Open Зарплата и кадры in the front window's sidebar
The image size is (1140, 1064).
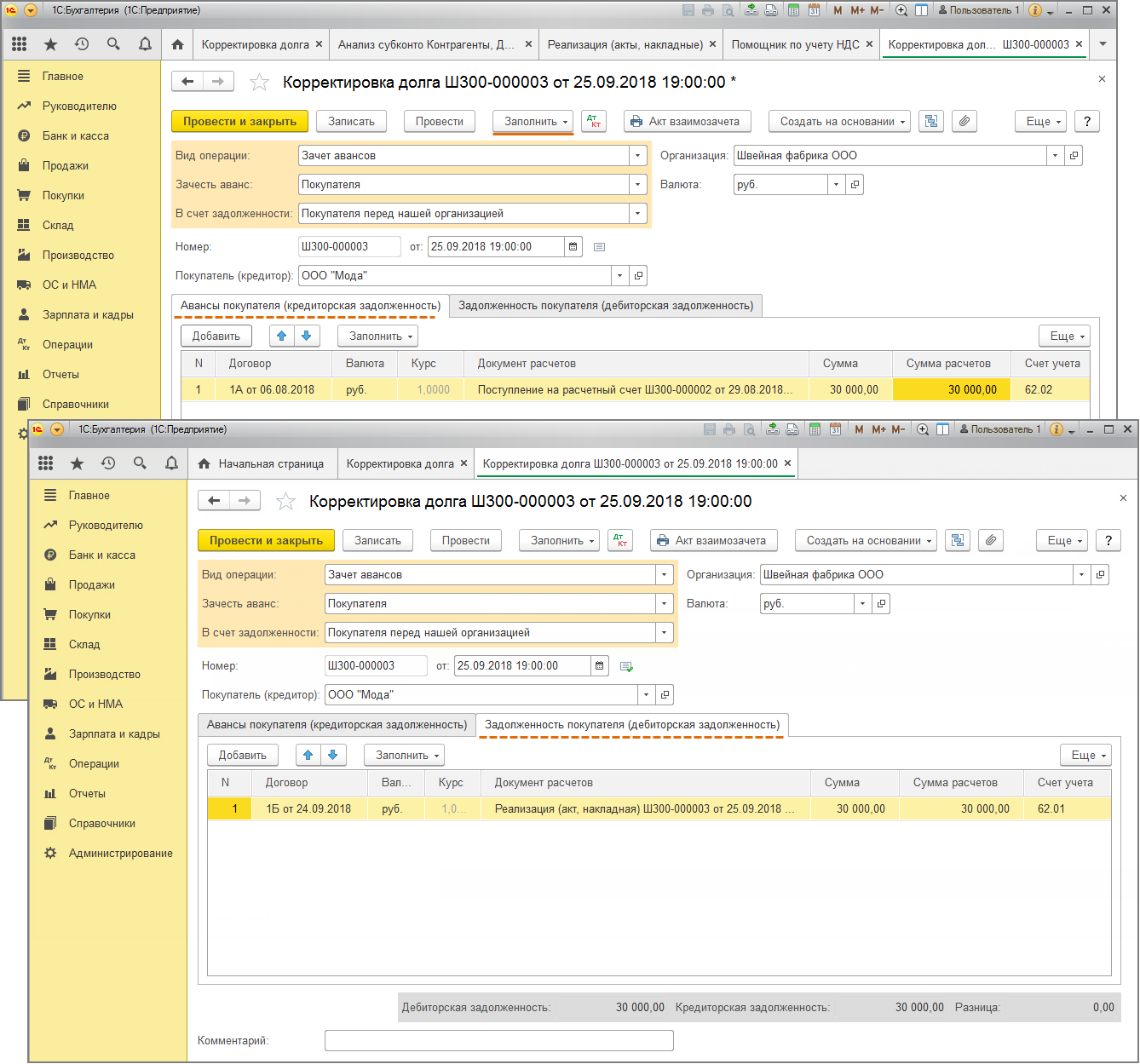click(x=108, y=734)
